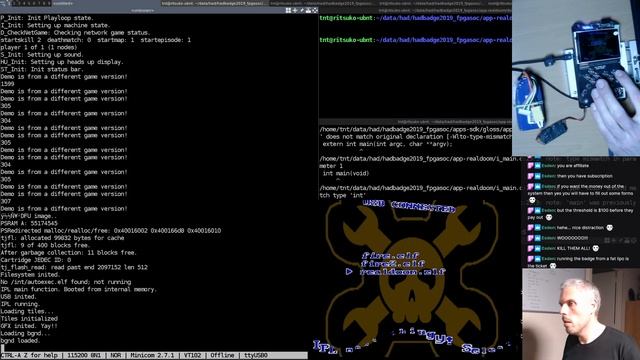Screen dimensions: 640x360
Task: Click the skull emoji after 'KILL THEM ALL!'
Action: 596,248
